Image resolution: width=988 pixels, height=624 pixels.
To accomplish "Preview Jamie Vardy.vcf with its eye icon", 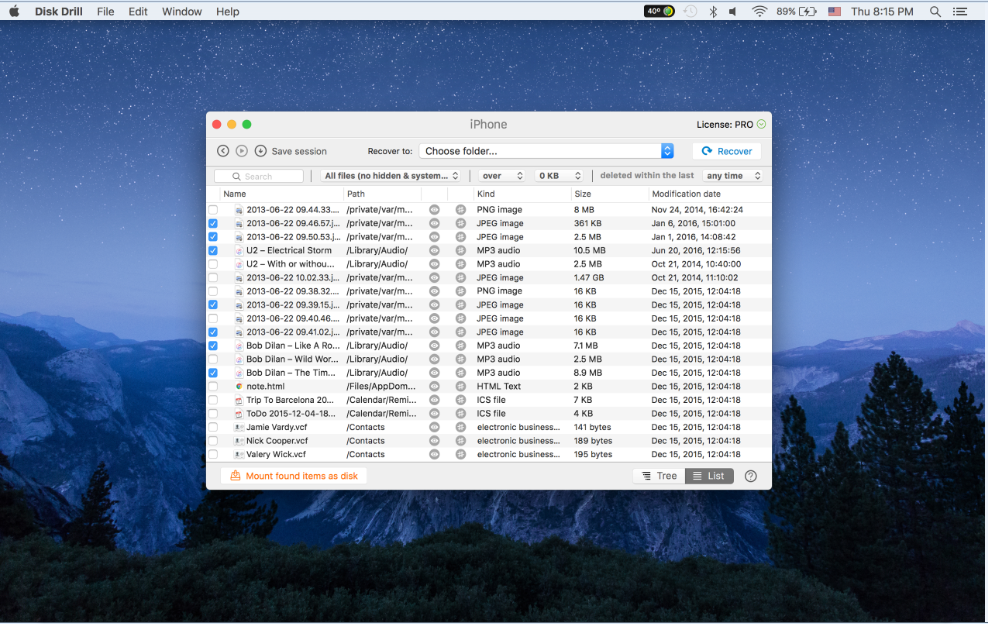I will click(x=434, y=427).
